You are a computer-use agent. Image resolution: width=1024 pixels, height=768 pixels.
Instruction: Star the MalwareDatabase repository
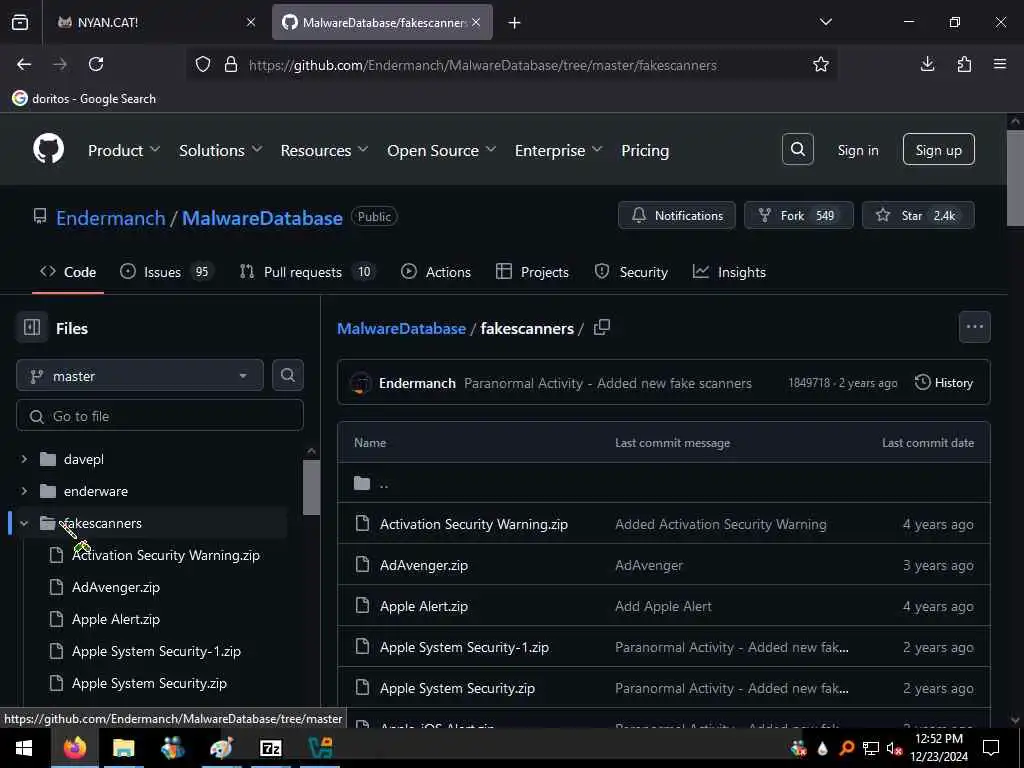click(918, 216)
